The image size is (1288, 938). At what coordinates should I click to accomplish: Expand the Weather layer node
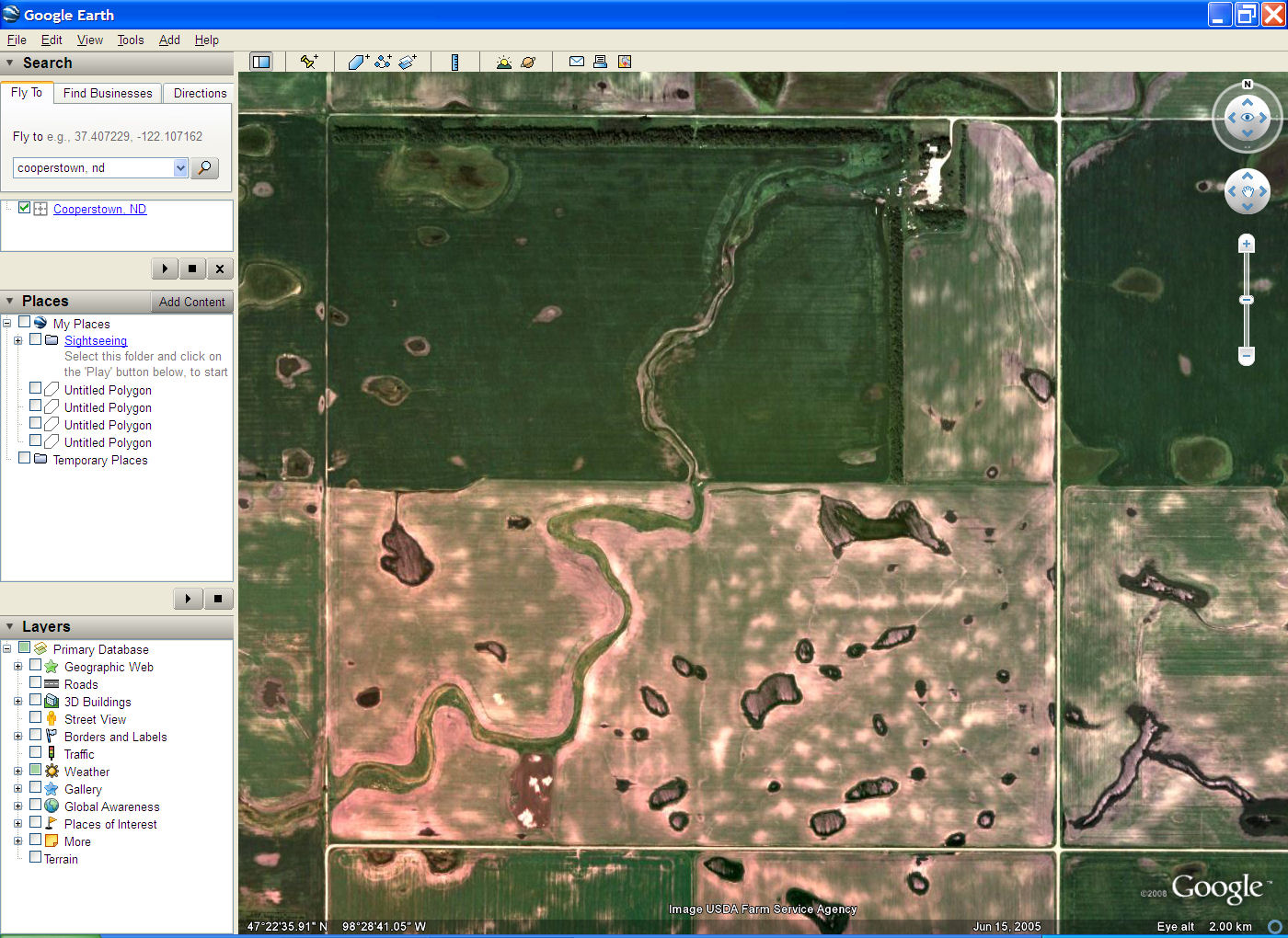pos(17,772)
